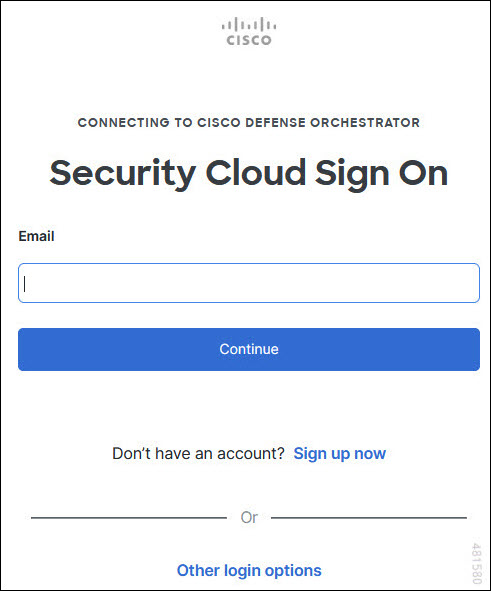Click the 481580 watermark number
Viewport: 491px width, 591px height.
coord(477,563)
